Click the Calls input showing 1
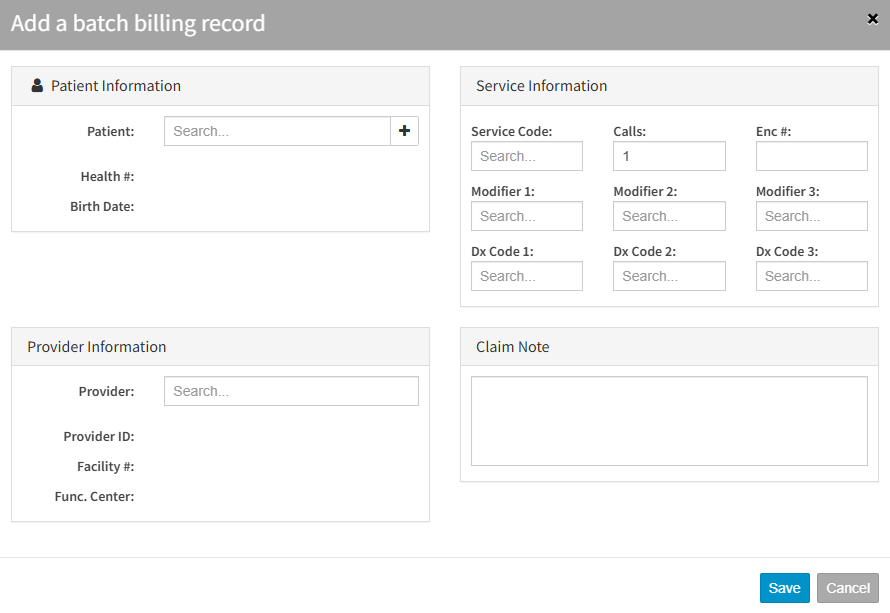890x613 pixels. [x=669, y=156]
